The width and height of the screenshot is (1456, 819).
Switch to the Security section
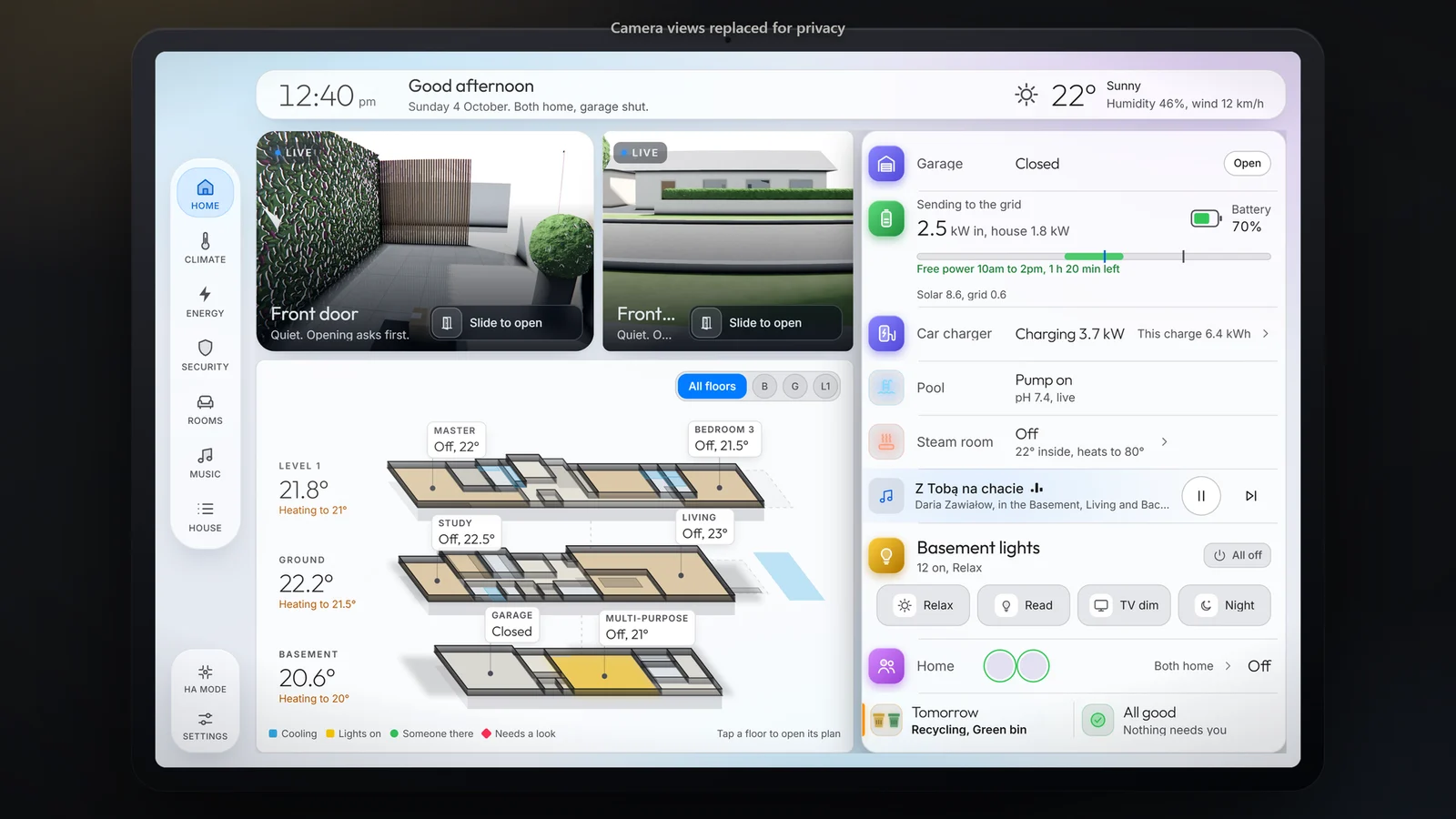[x=205, y=355]
